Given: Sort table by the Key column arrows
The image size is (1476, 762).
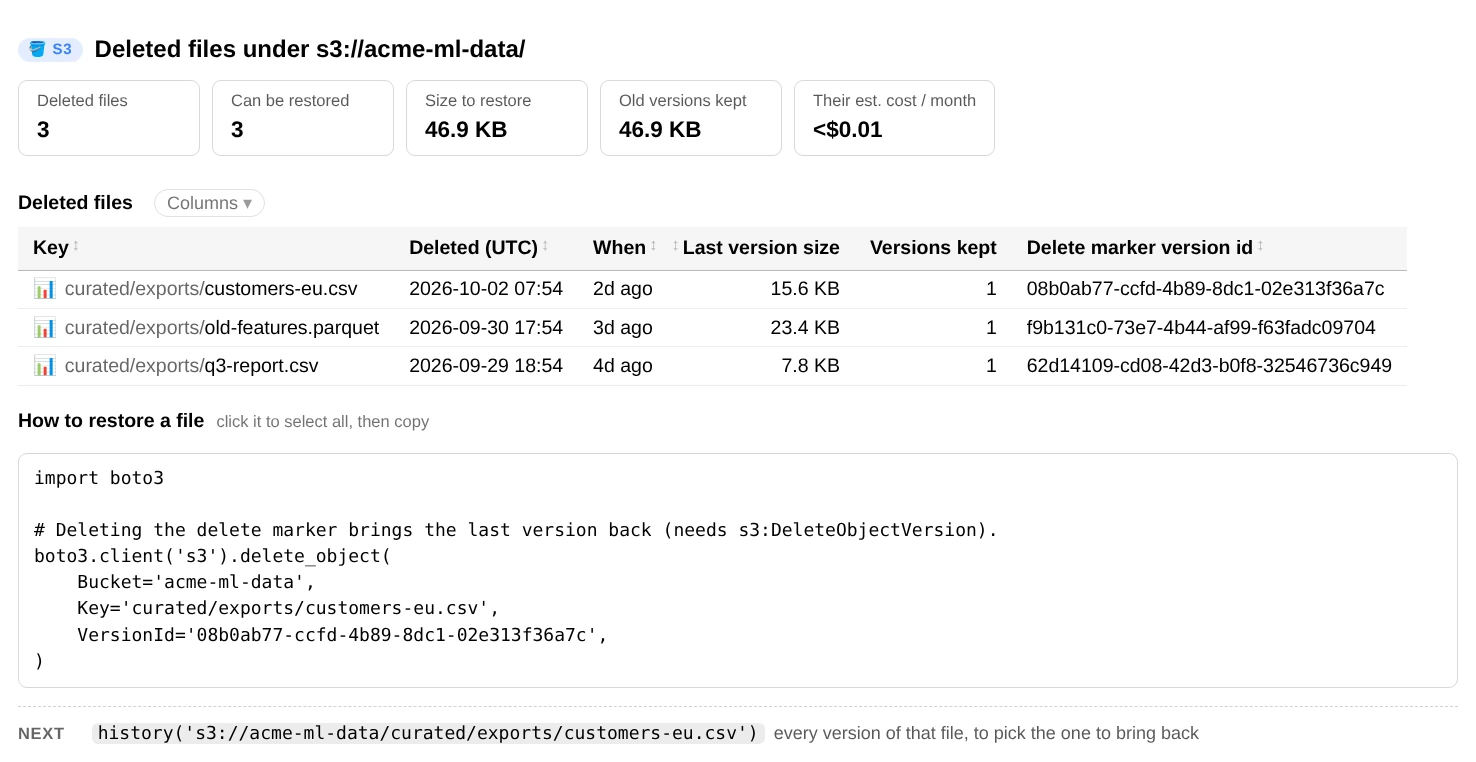Looking at the screenshot, I should [76, 246].
